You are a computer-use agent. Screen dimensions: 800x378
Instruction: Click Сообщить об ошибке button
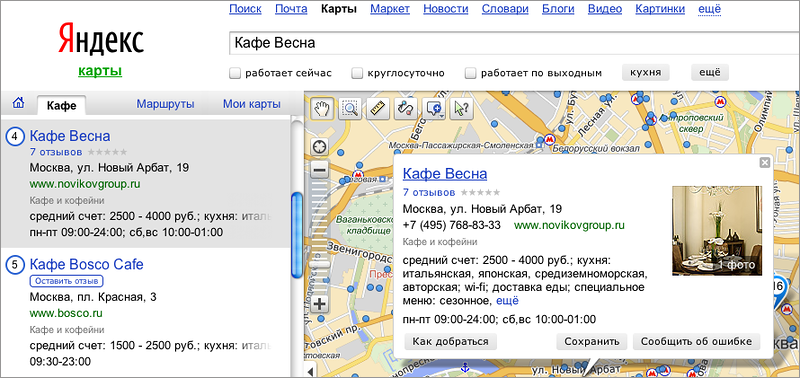[696, 341]
